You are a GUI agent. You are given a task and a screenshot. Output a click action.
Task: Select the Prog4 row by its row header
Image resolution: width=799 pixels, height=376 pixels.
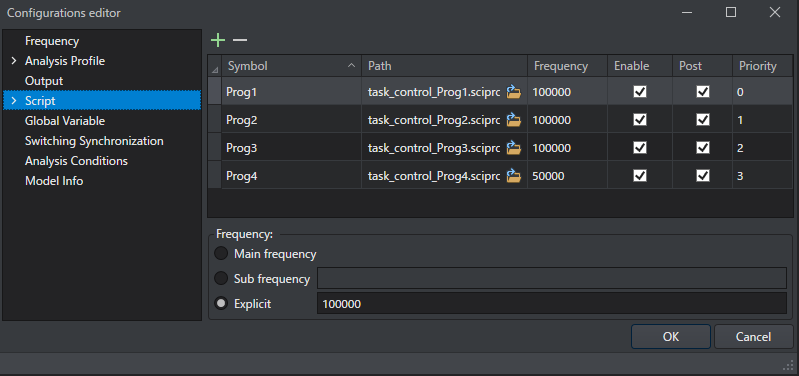point(215,176)
